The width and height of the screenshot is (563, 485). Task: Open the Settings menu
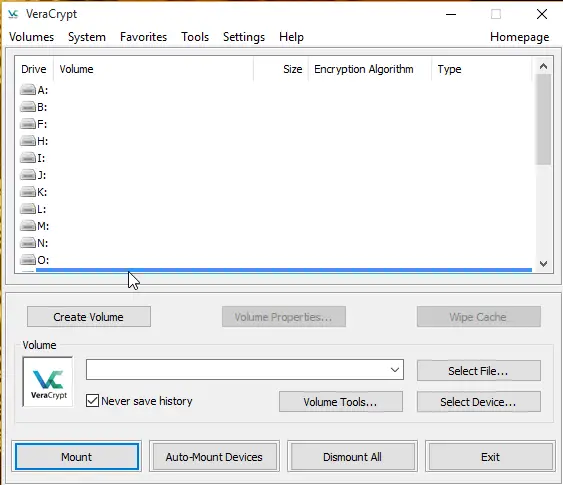(x=244, y=37)
